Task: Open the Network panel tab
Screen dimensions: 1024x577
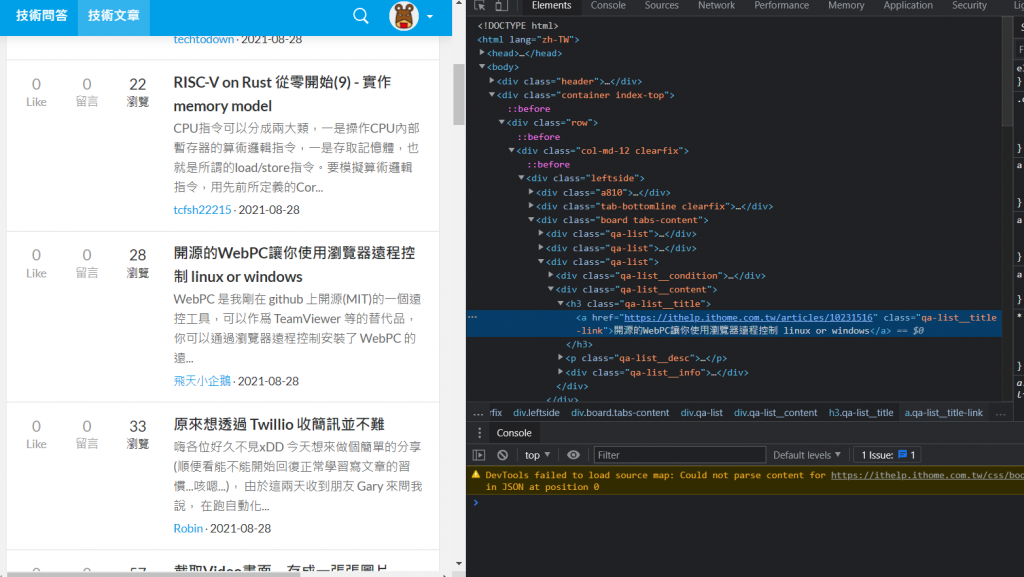Action: (716, 5)
